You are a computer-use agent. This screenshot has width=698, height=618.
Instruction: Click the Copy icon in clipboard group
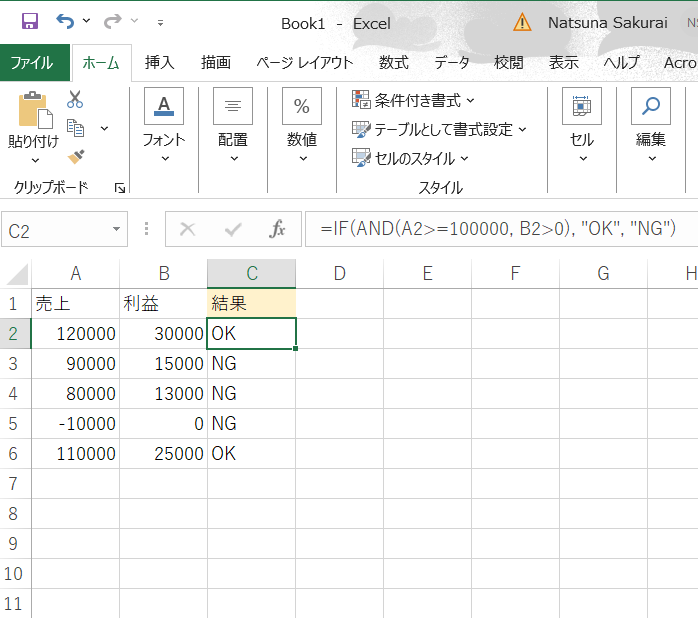tap(75, 128)
